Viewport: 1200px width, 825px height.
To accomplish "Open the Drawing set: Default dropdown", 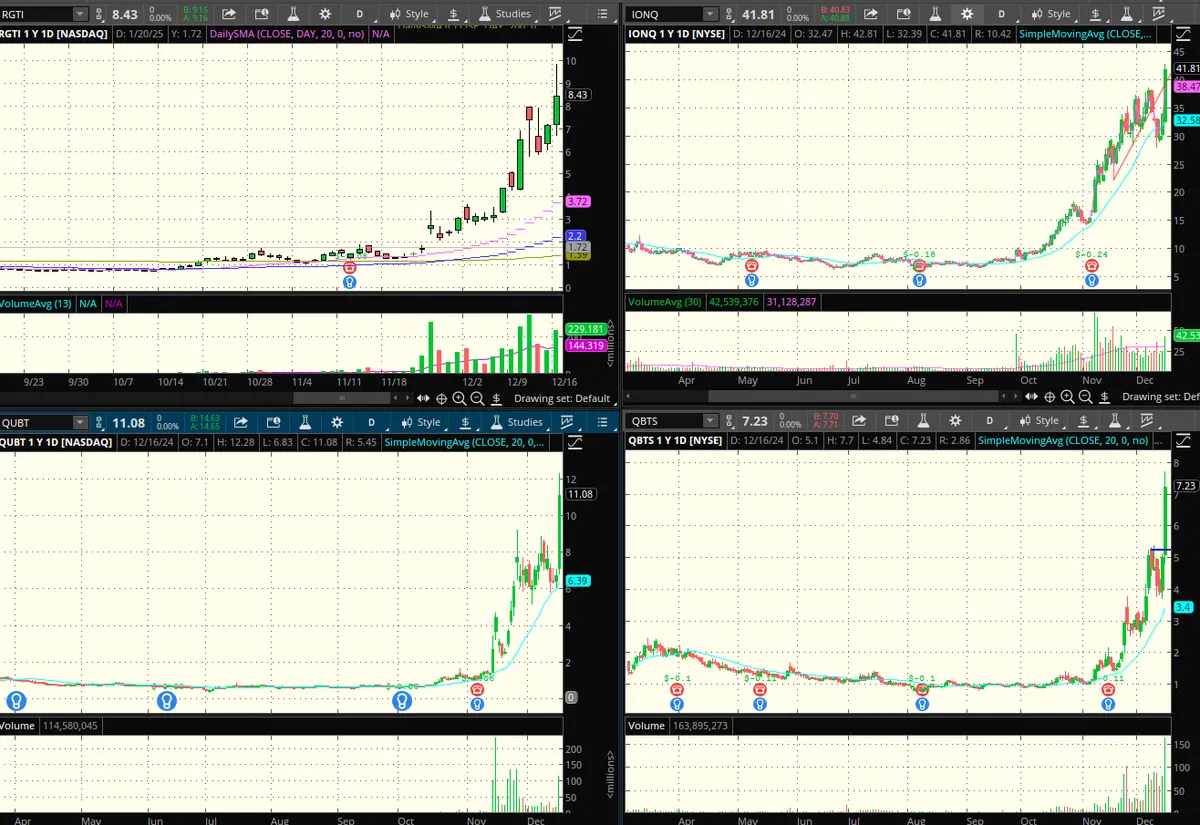I will [561, 398].
